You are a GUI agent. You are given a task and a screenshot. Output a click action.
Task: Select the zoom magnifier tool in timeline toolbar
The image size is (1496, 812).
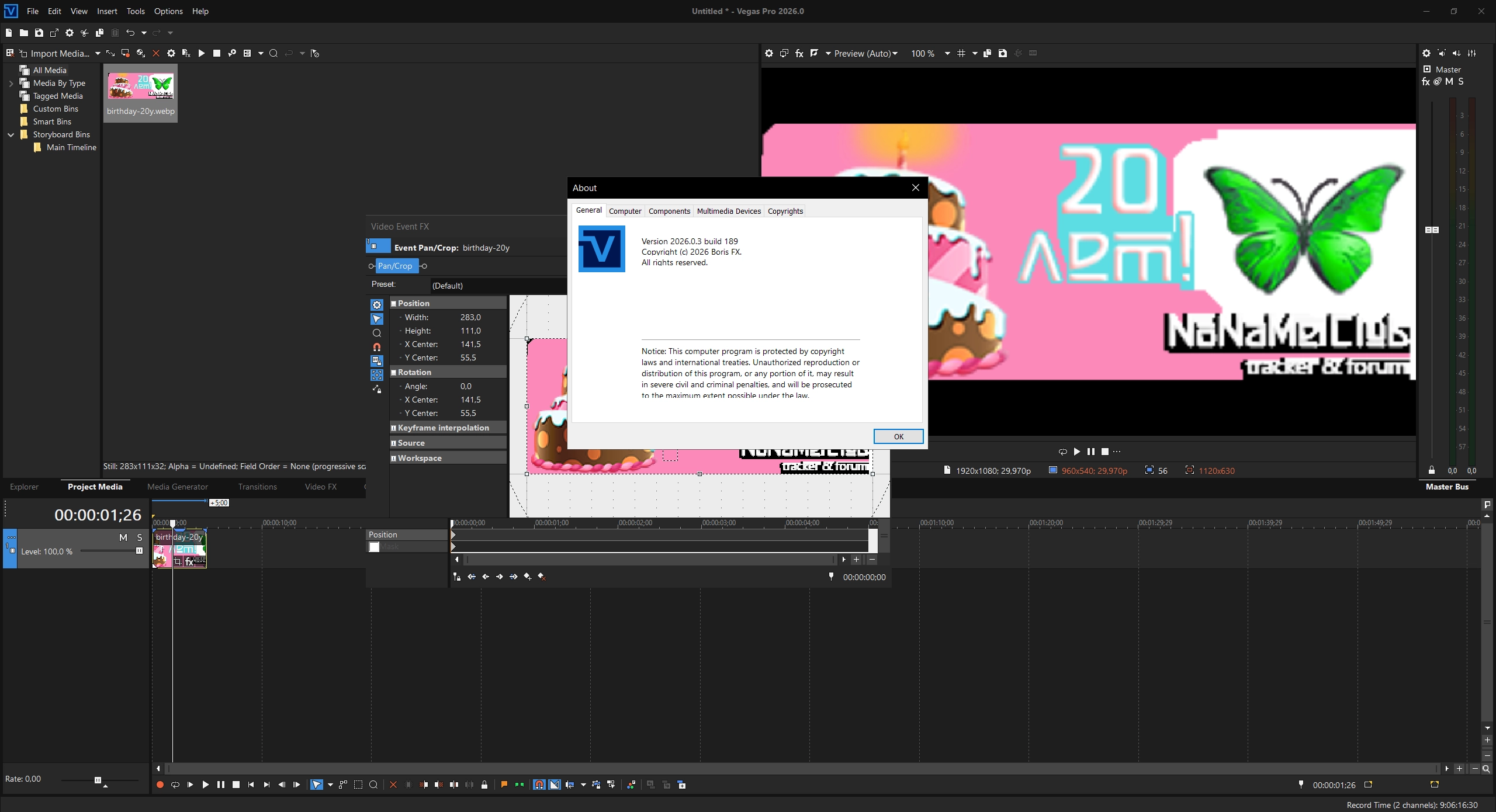pyautogui.click(x=373, y=785)
